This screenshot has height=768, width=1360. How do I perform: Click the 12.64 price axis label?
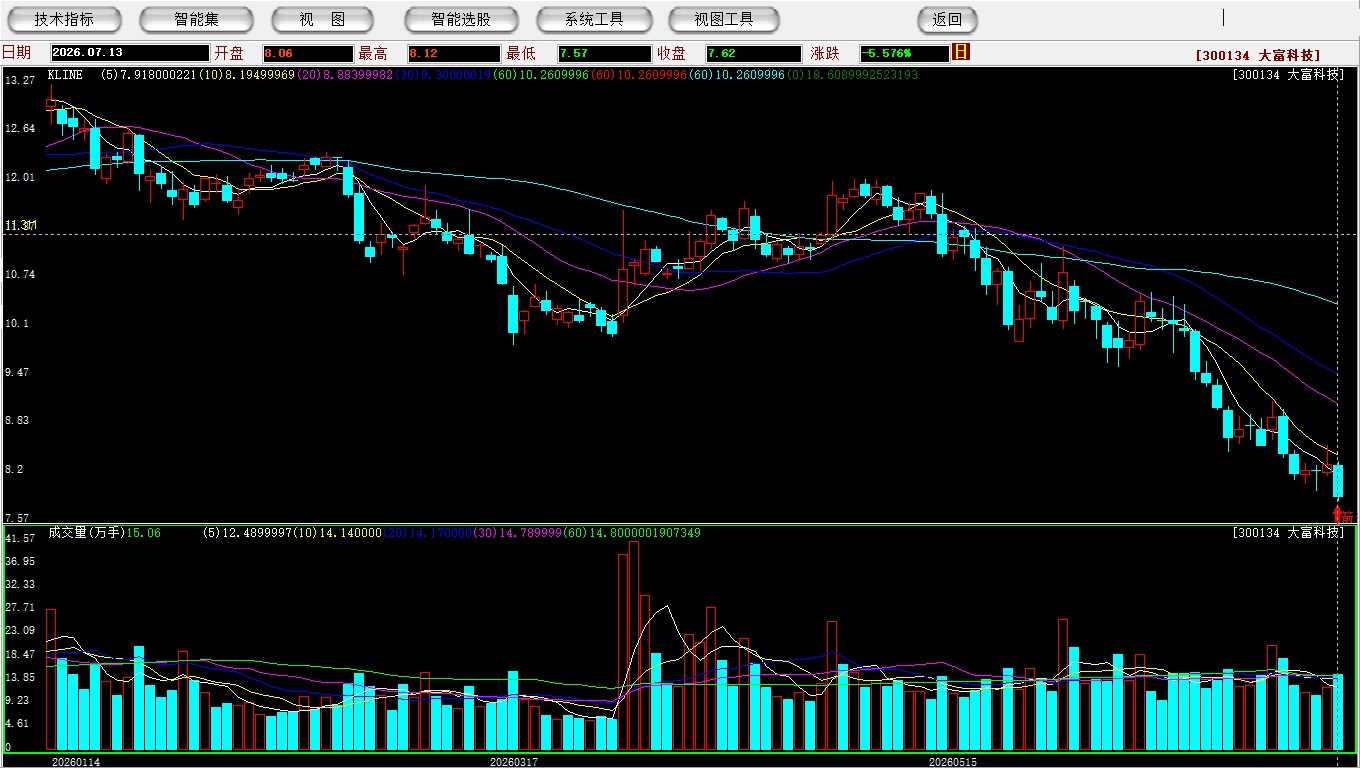pos(20,129)
